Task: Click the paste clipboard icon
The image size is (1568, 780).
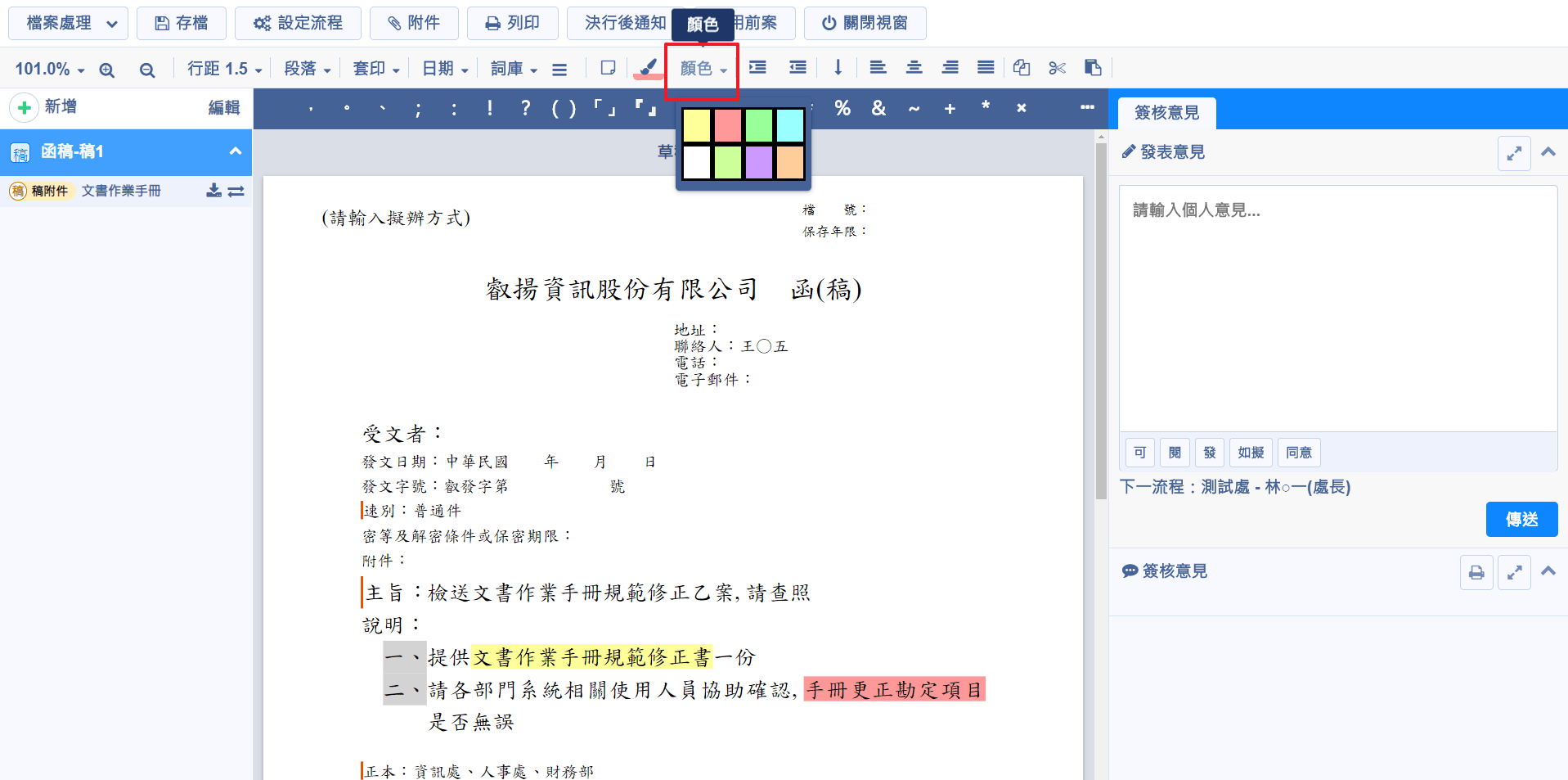Action: click(x=1093, y=68)
